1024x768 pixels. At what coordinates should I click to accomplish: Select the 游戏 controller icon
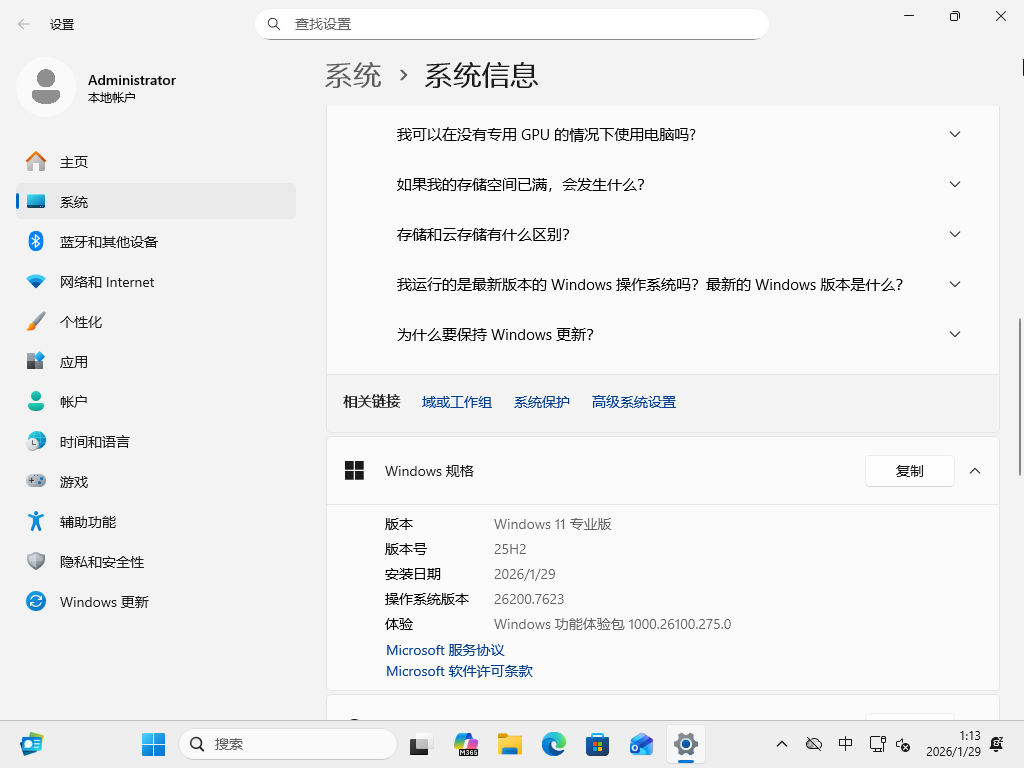(x=36, y=481)
